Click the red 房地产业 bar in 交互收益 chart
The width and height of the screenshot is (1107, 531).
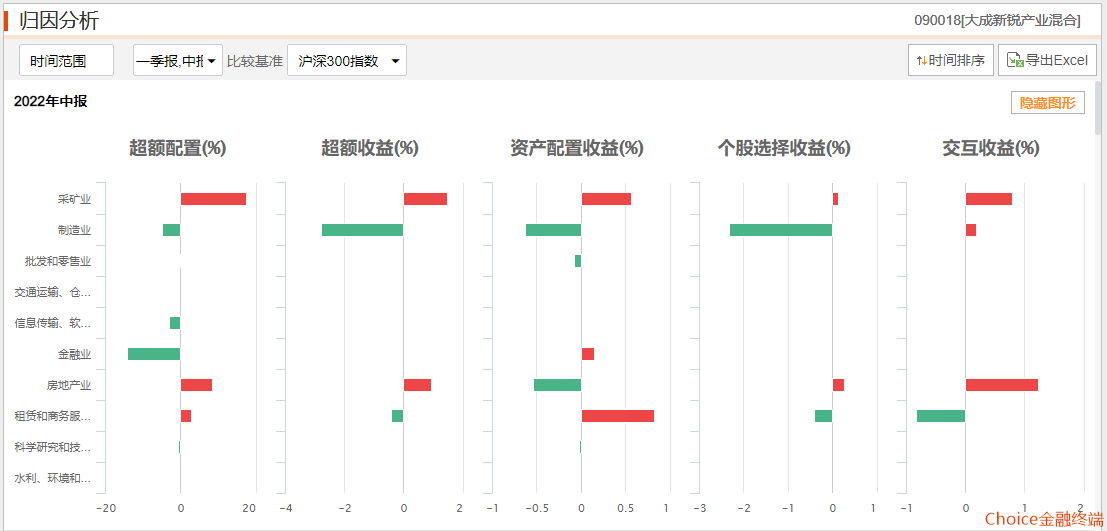[1002, 386]
